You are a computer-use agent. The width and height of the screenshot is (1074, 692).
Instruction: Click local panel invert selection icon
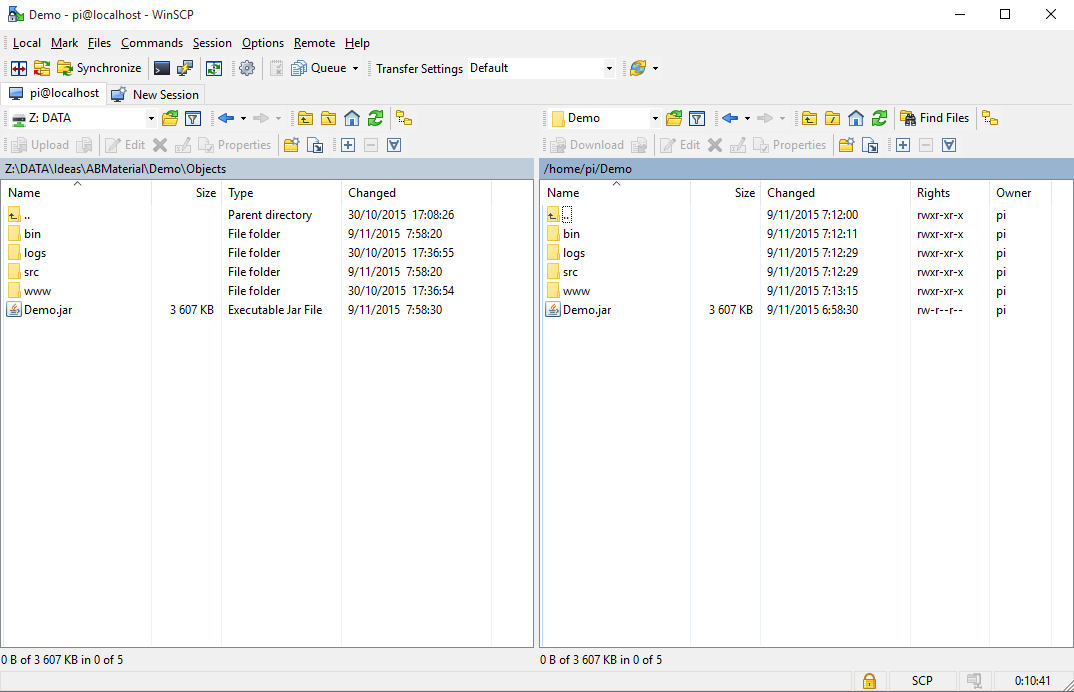coord(394,145)
